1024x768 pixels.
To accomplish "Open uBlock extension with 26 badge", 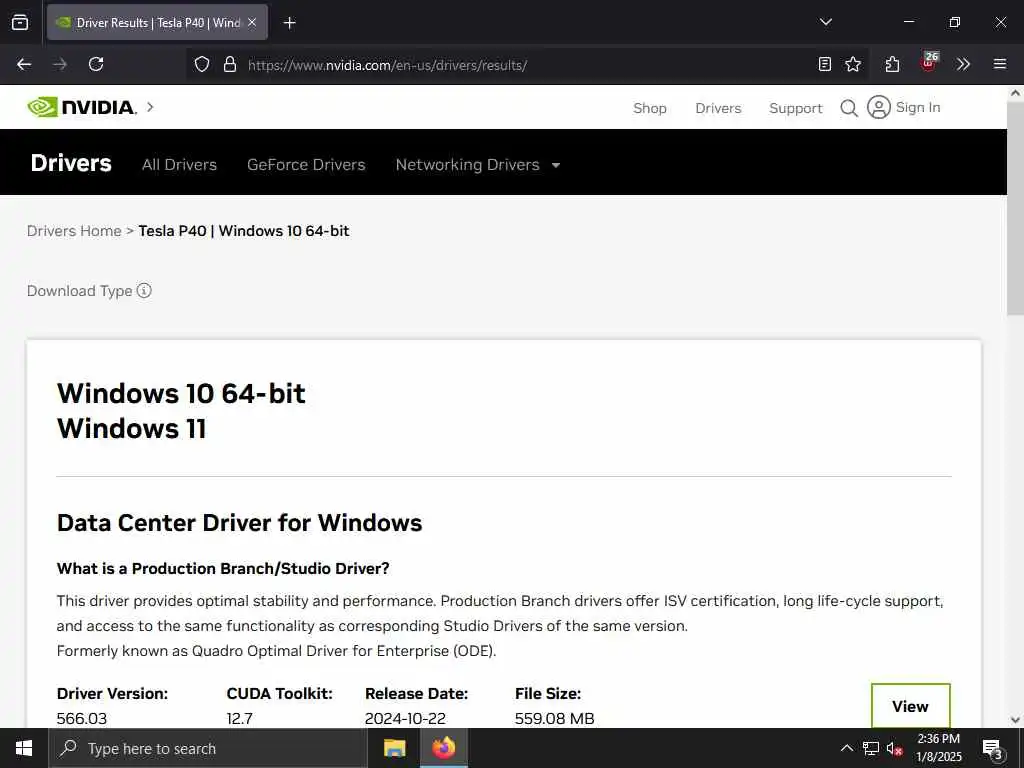I will pos(929,62).
